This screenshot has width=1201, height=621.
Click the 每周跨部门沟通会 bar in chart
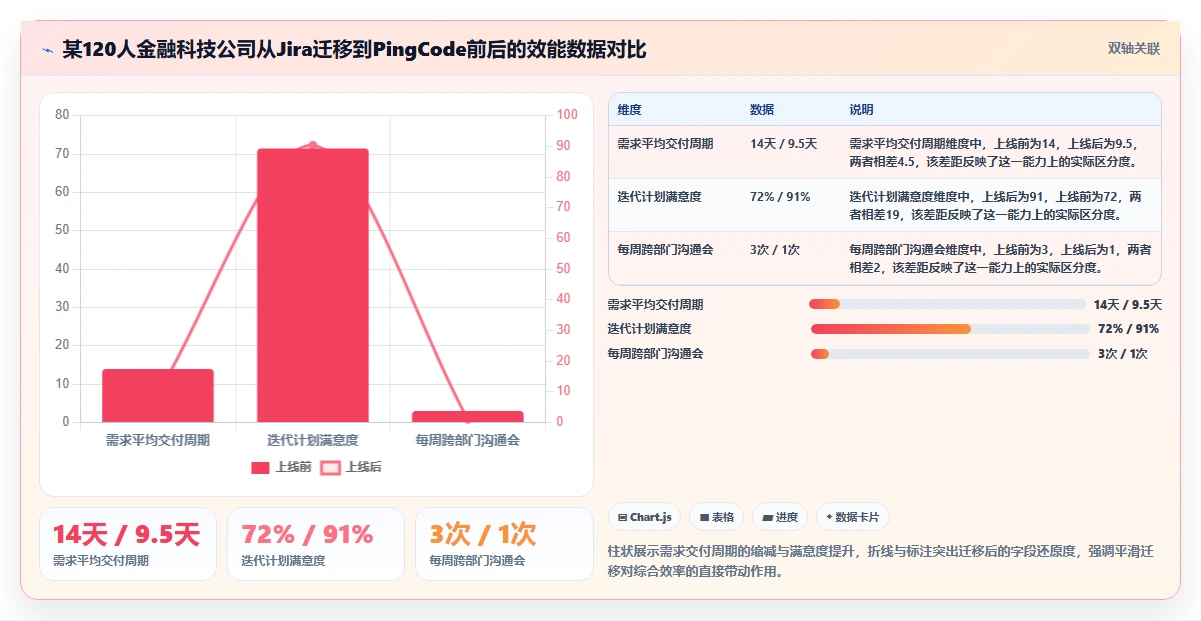[x=468, y=416]
